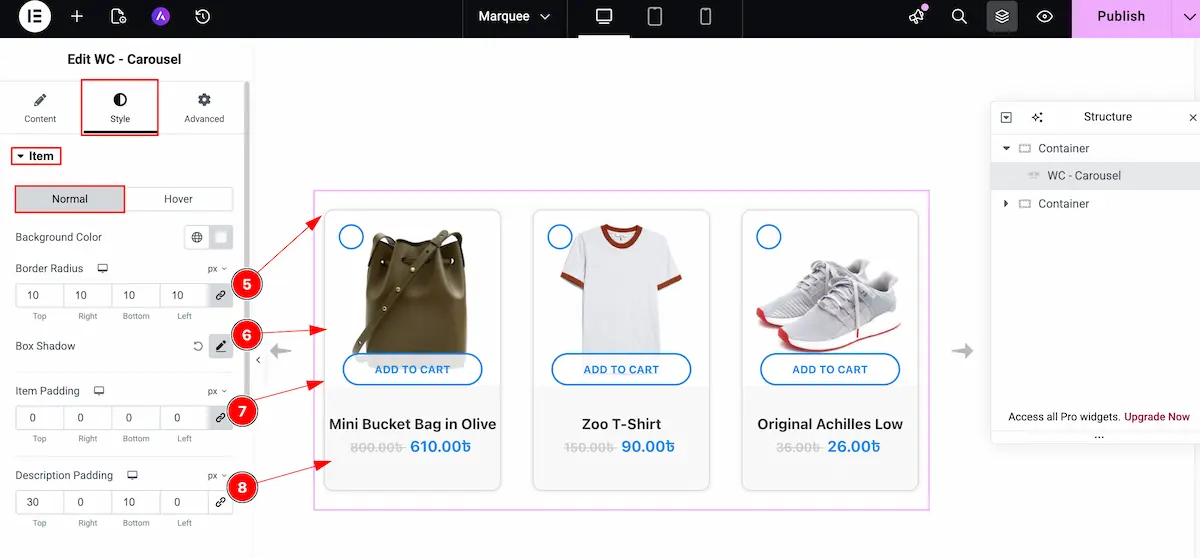Switch to mobile device preview
The image size is (1200, 558).
pos(705,17)
